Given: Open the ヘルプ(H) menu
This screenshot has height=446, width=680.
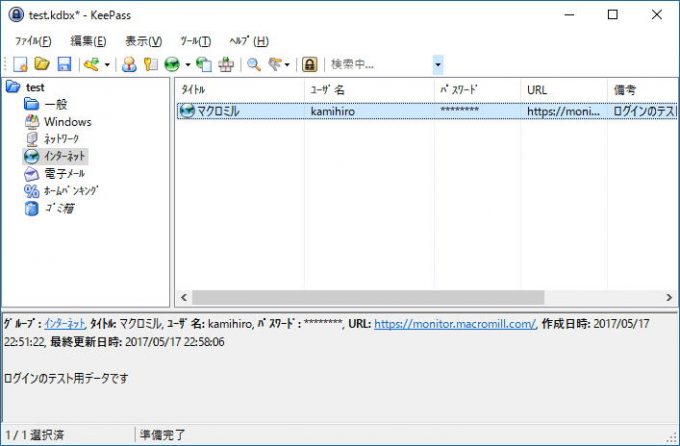Looking at the screenshot, I should point(249,41).
